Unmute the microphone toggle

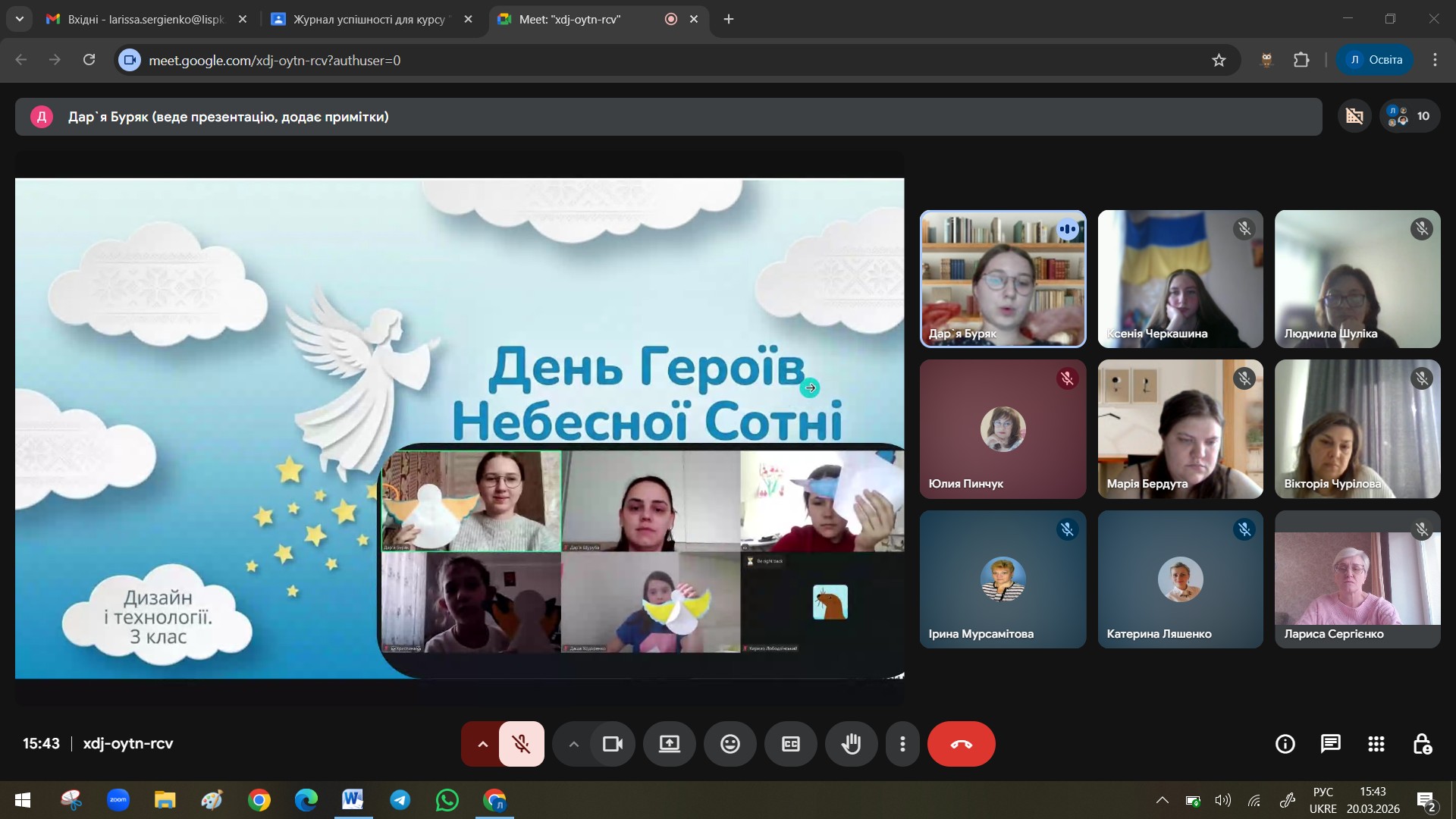[x=522, y=744]
